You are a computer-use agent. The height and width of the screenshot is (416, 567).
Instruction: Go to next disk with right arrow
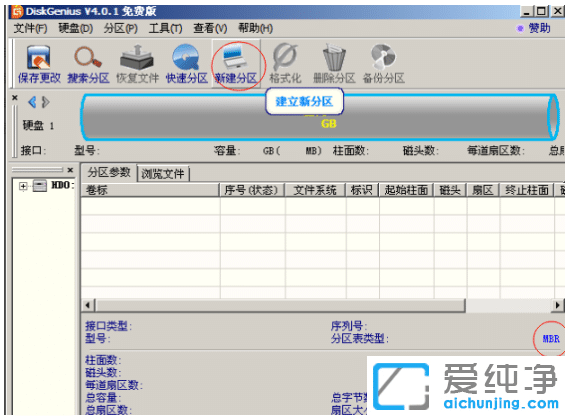46,102
